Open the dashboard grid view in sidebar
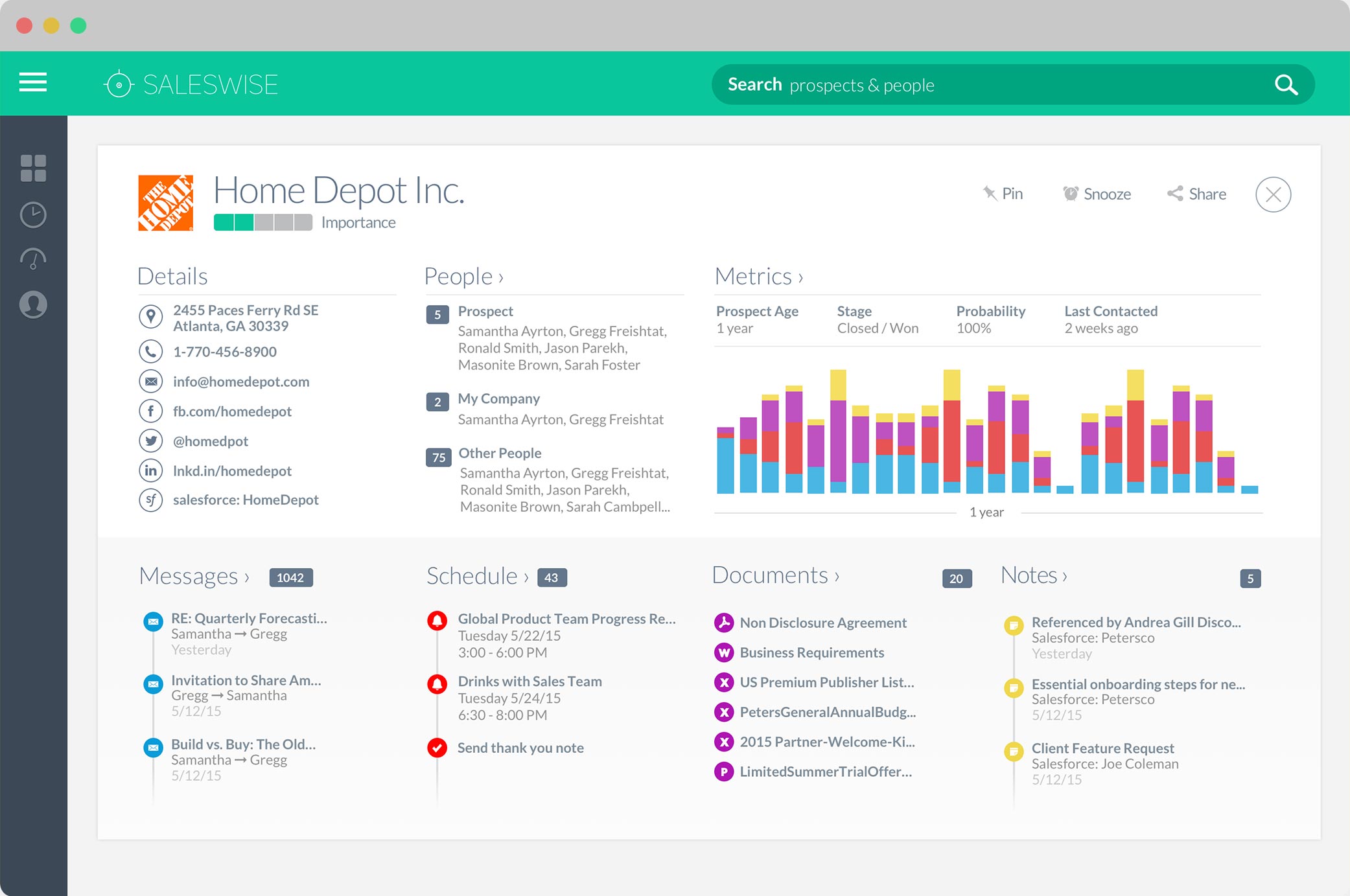The height and width of the screenshot is (896, 1350). [33, 168]
